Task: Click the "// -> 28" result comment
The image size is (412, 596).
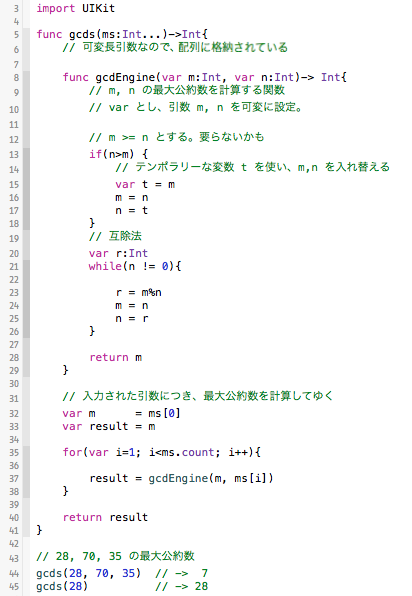Action: tap(182, 586)
